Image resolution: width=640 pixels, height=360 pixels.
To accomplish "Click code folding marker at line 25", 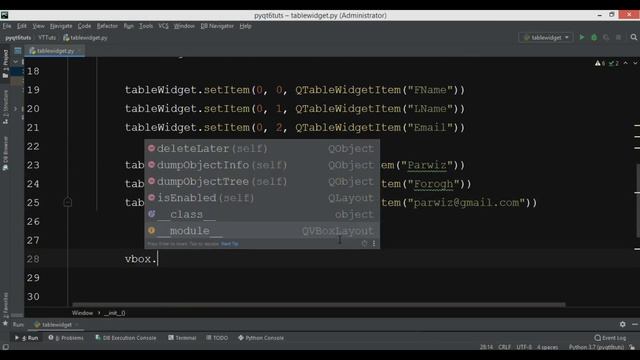I will click(68, 202).
